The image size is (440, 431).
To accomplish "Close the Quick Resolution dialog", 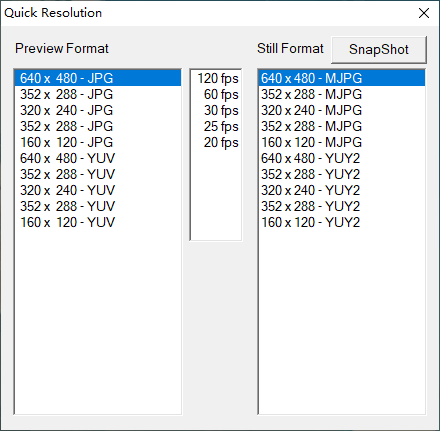I will point(424,13).
